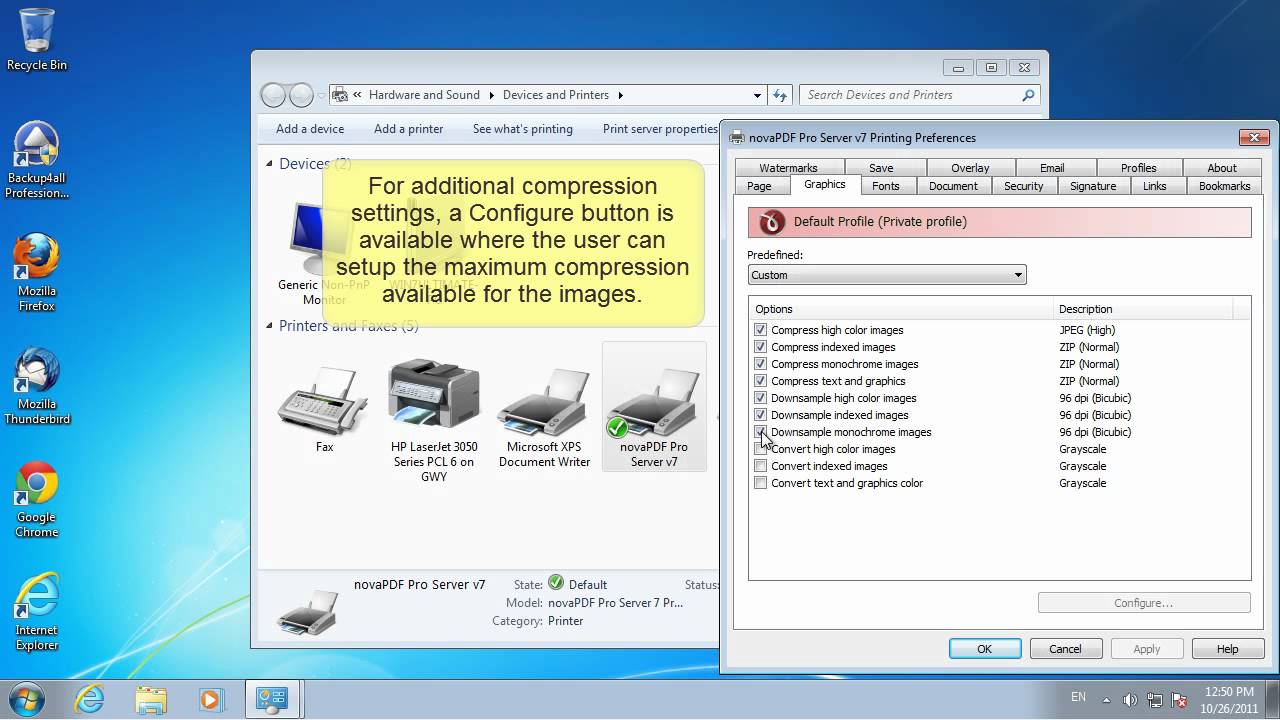
Task: Click OK in Printing Preferences
Action: [984, 649]
